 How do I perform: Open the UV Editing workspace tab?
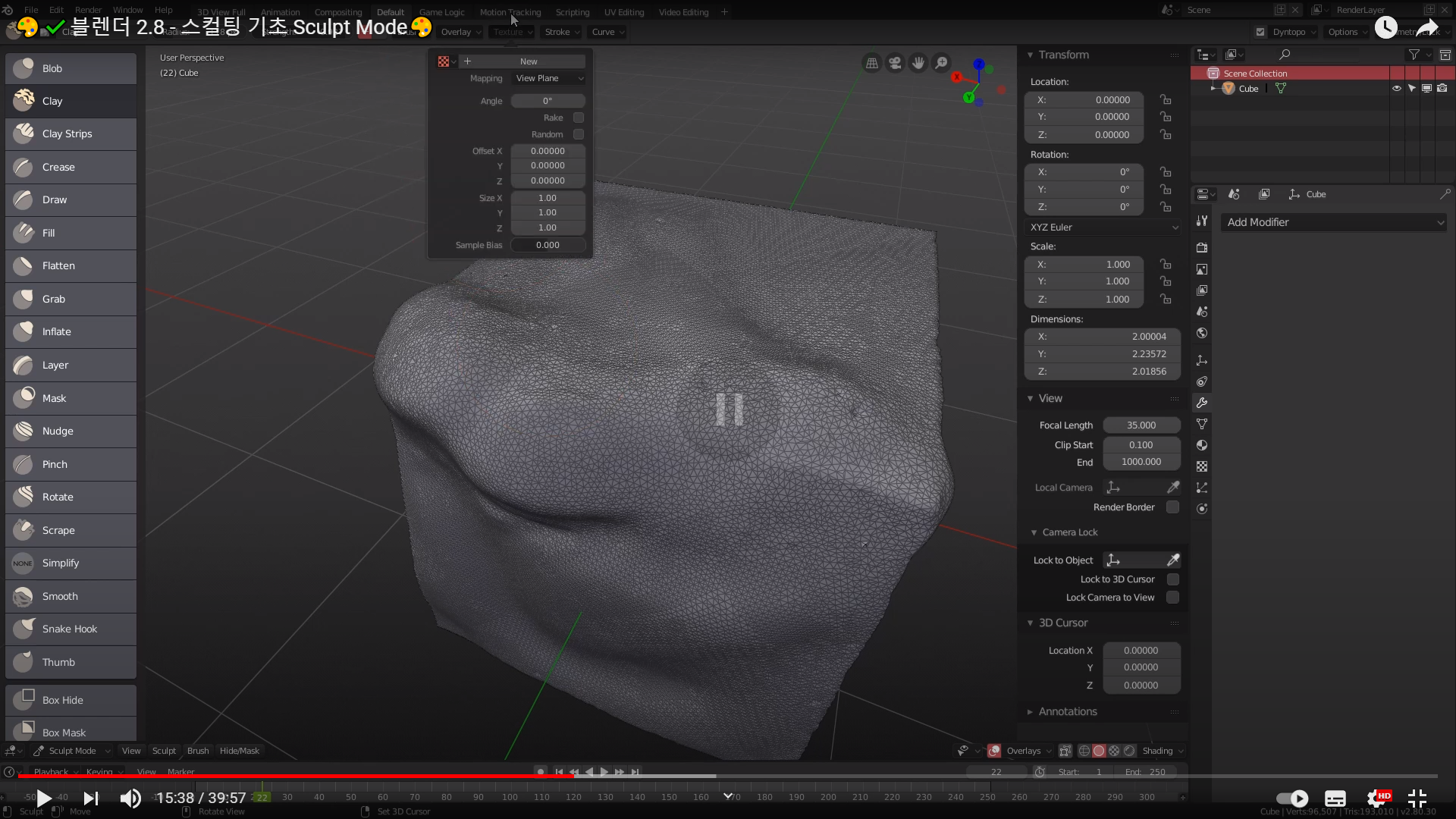(x=623, y=12)
